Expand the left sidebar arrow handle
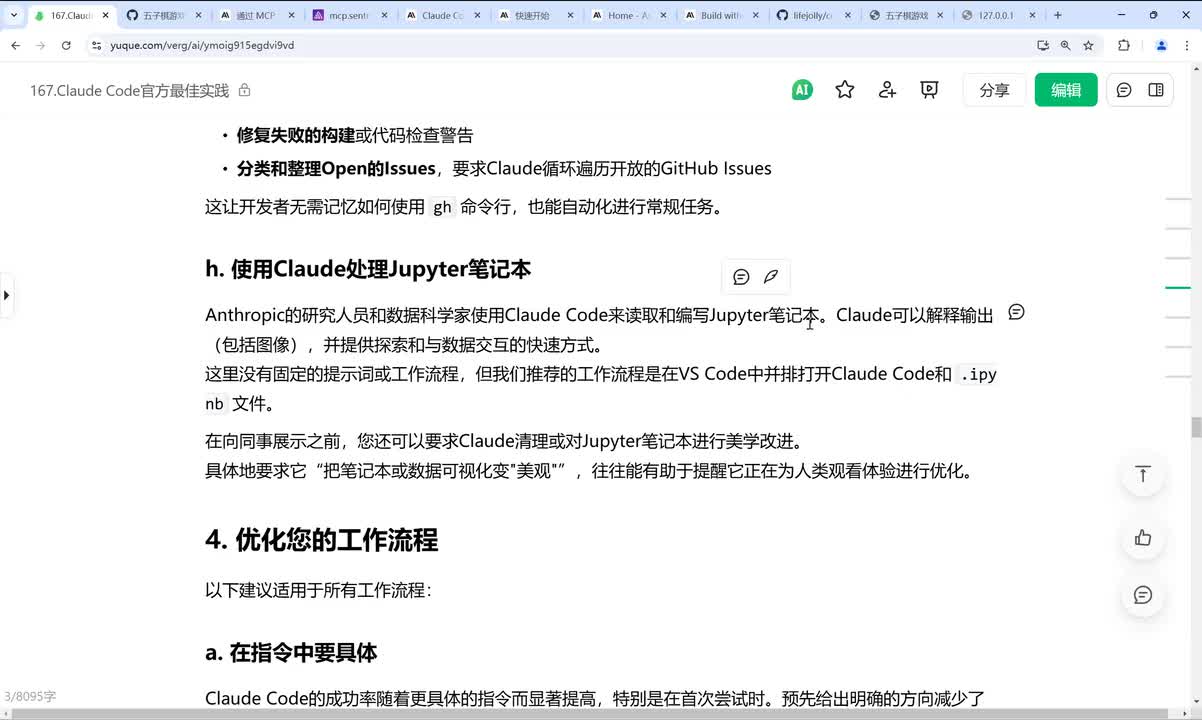 [x=6, y=296]
